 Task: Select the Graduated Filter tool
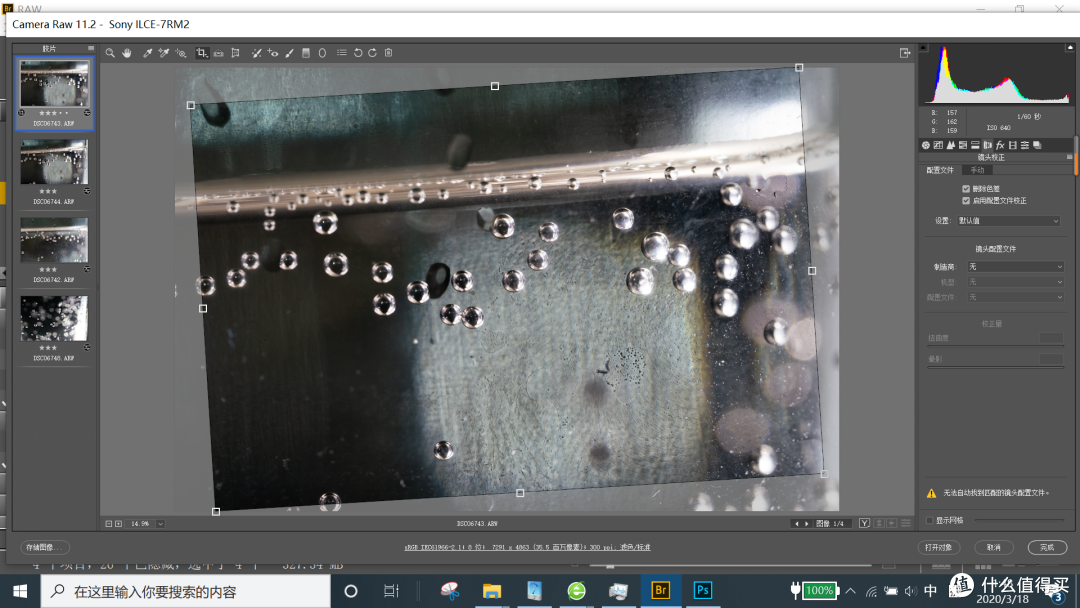click(x=306, y=53)
